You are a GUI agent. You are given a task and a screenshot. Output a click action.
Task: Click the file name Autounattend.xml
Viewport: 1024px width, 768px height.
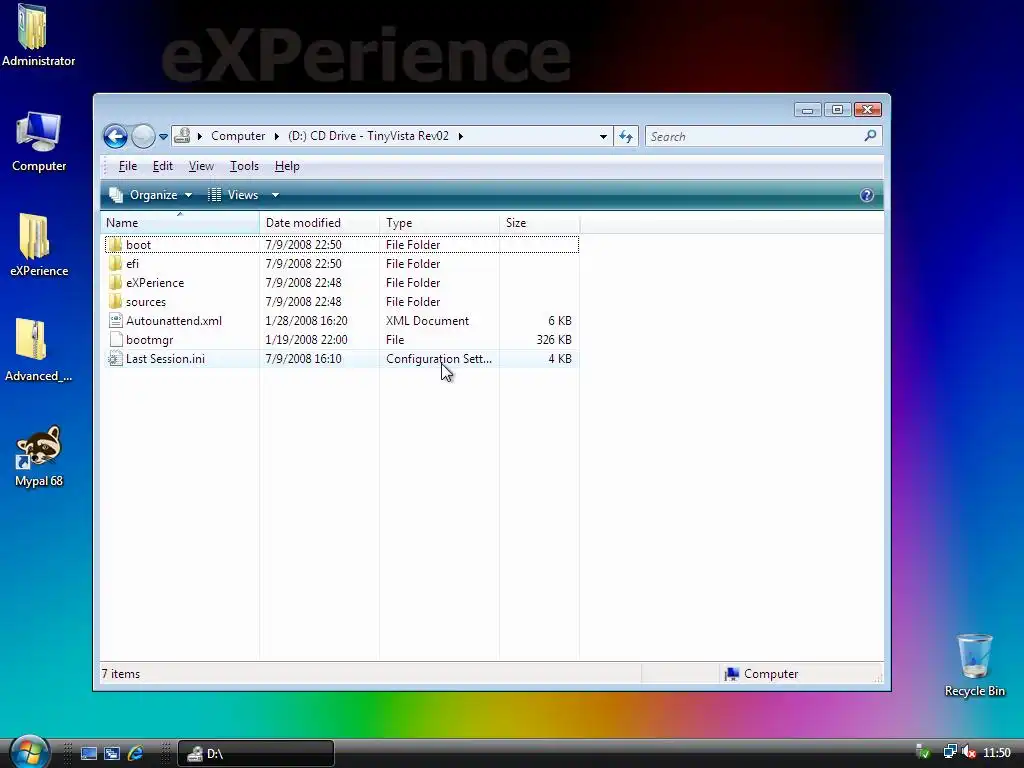[x=174, y=321]
